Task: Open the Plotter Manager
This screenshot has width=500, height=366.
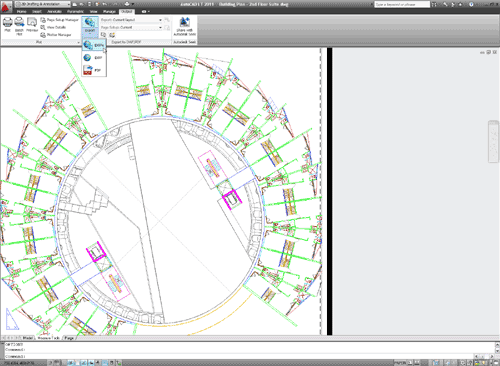Action: pos(56,35)
